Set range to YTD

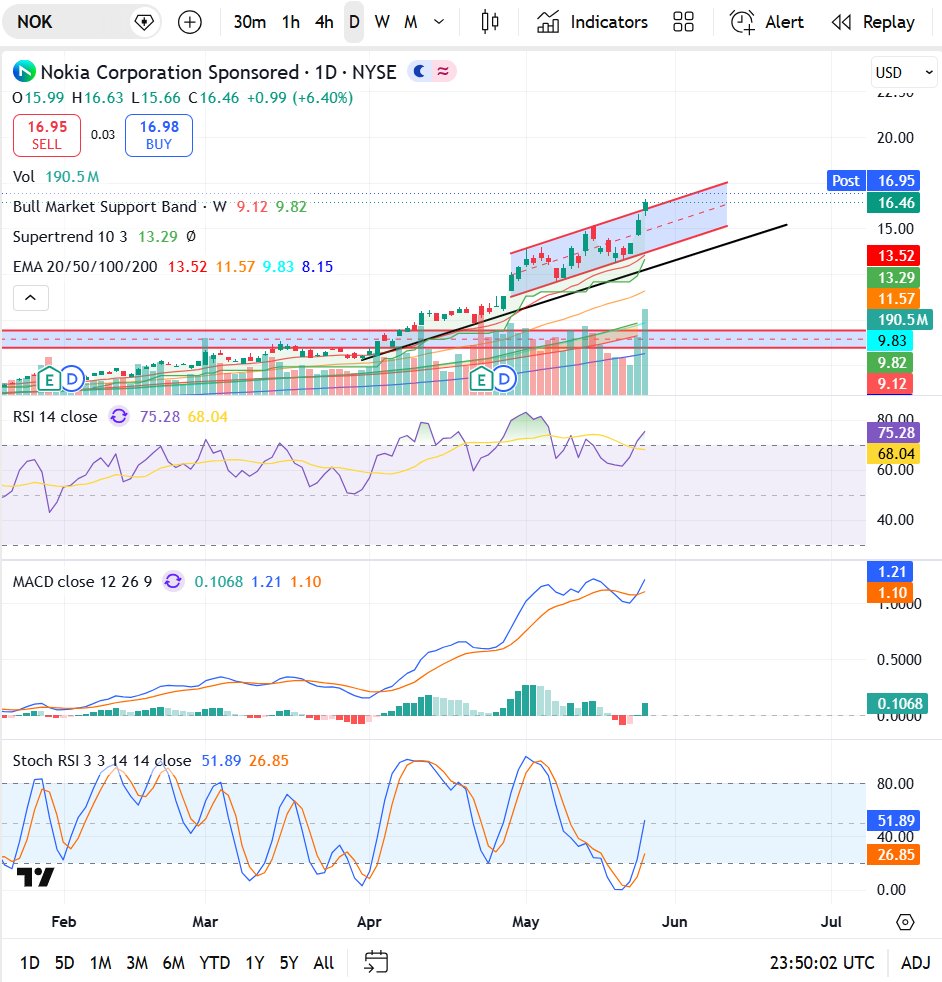214,963
